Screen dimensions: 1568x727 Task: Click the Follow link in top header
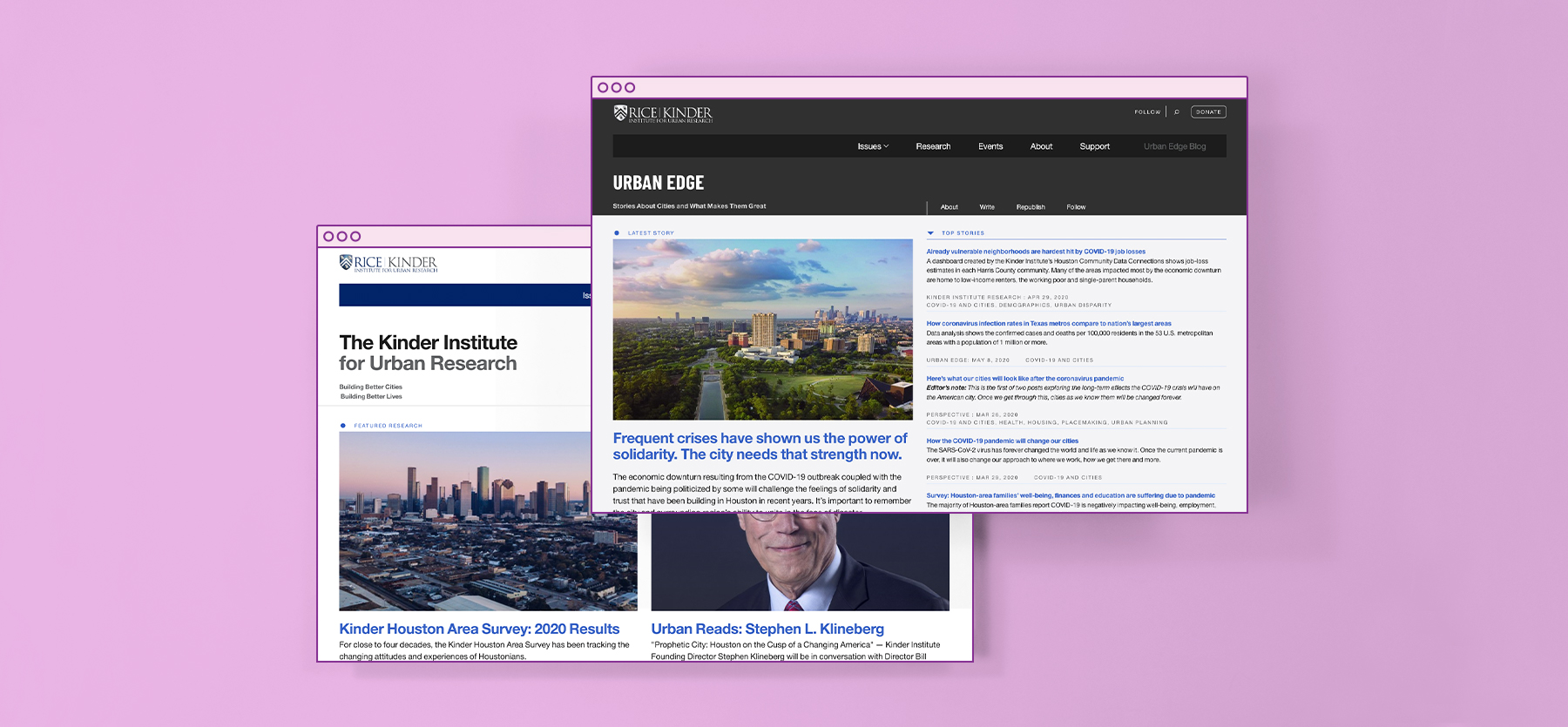[x=1147, y=112]
